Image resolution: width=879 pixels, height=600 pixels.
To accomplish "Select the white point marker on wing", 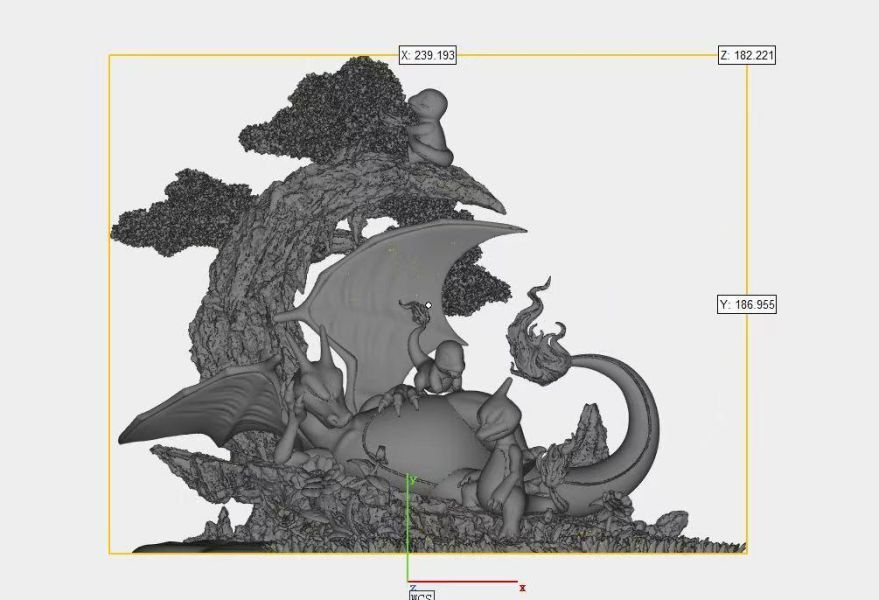I will click(x=429, y=305).
